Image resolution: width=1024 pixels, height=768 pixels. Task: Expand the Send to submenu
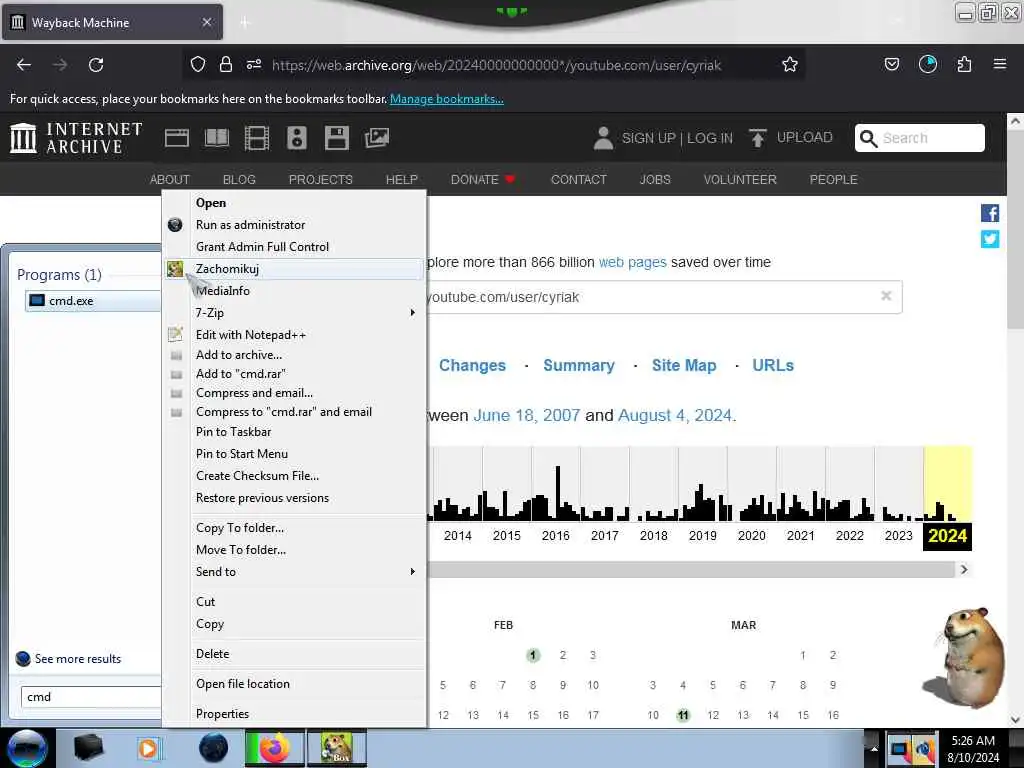[295, 571]
